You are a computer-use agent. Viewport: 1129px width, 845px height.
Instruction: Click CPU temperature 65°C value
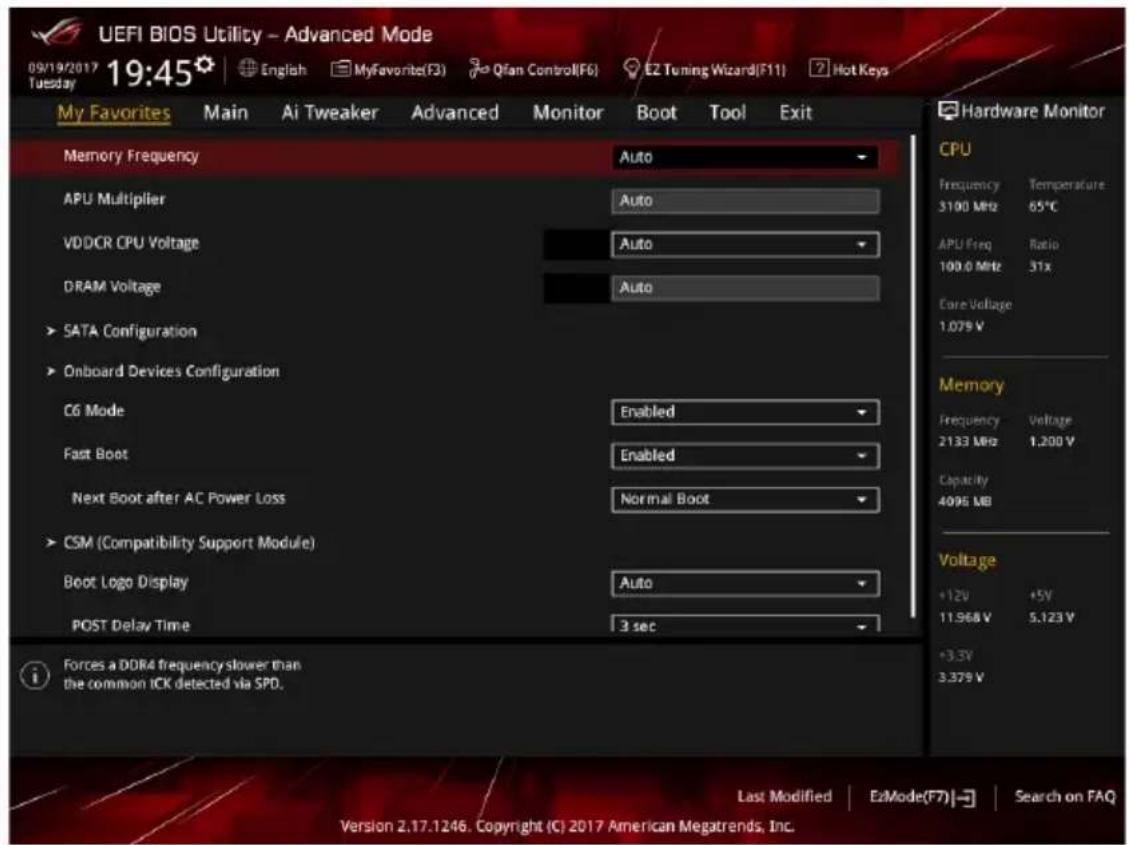pos(1043,207)
